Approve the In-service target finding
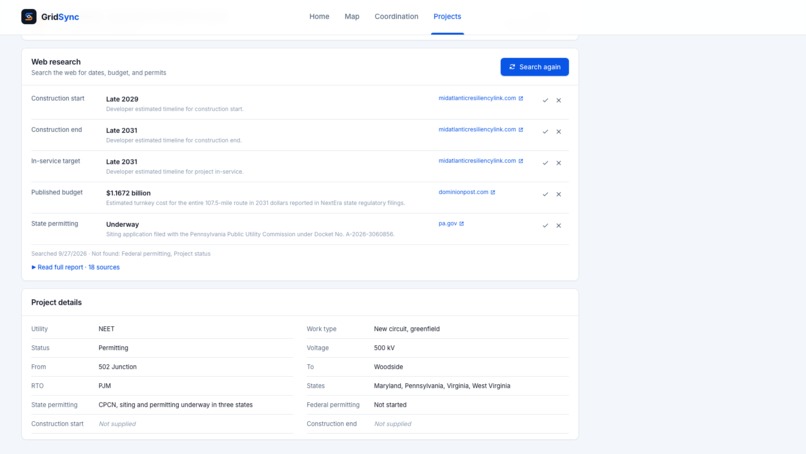Viewport: 806px width, 454px height. (545, 163)
